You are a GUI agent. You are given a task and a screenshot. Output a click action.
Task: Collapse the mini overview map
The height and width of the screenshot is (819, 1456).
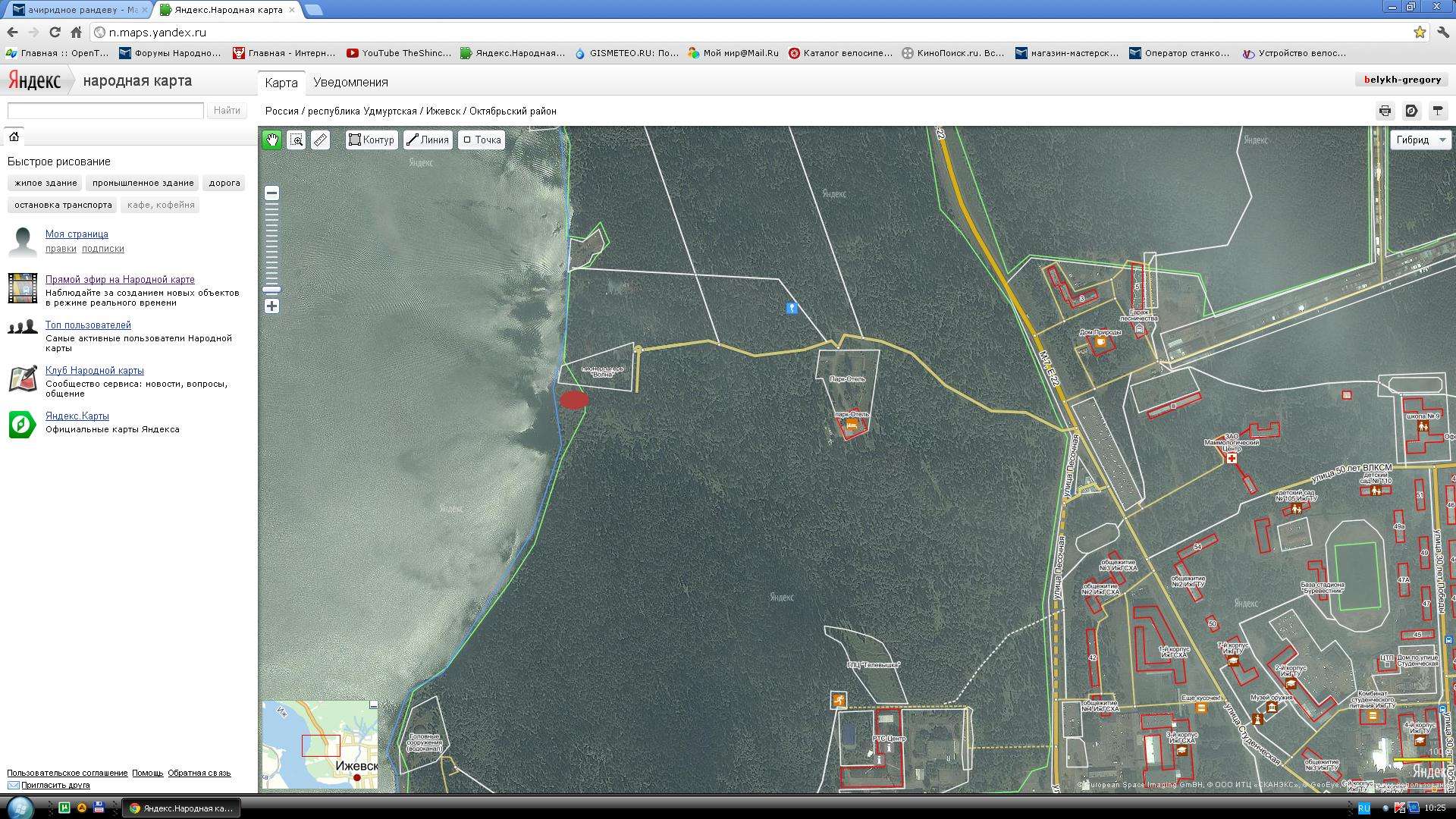pos(373,705)
